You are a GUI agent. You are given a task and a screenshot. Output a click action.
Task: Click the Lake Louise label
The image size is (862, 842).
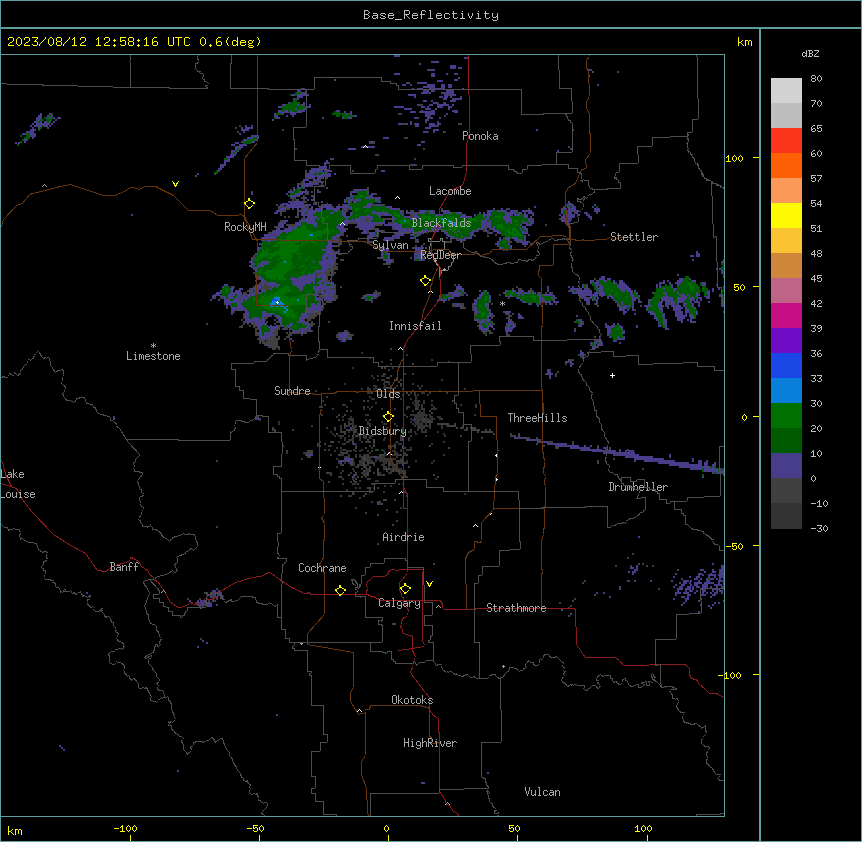(18, 484)
